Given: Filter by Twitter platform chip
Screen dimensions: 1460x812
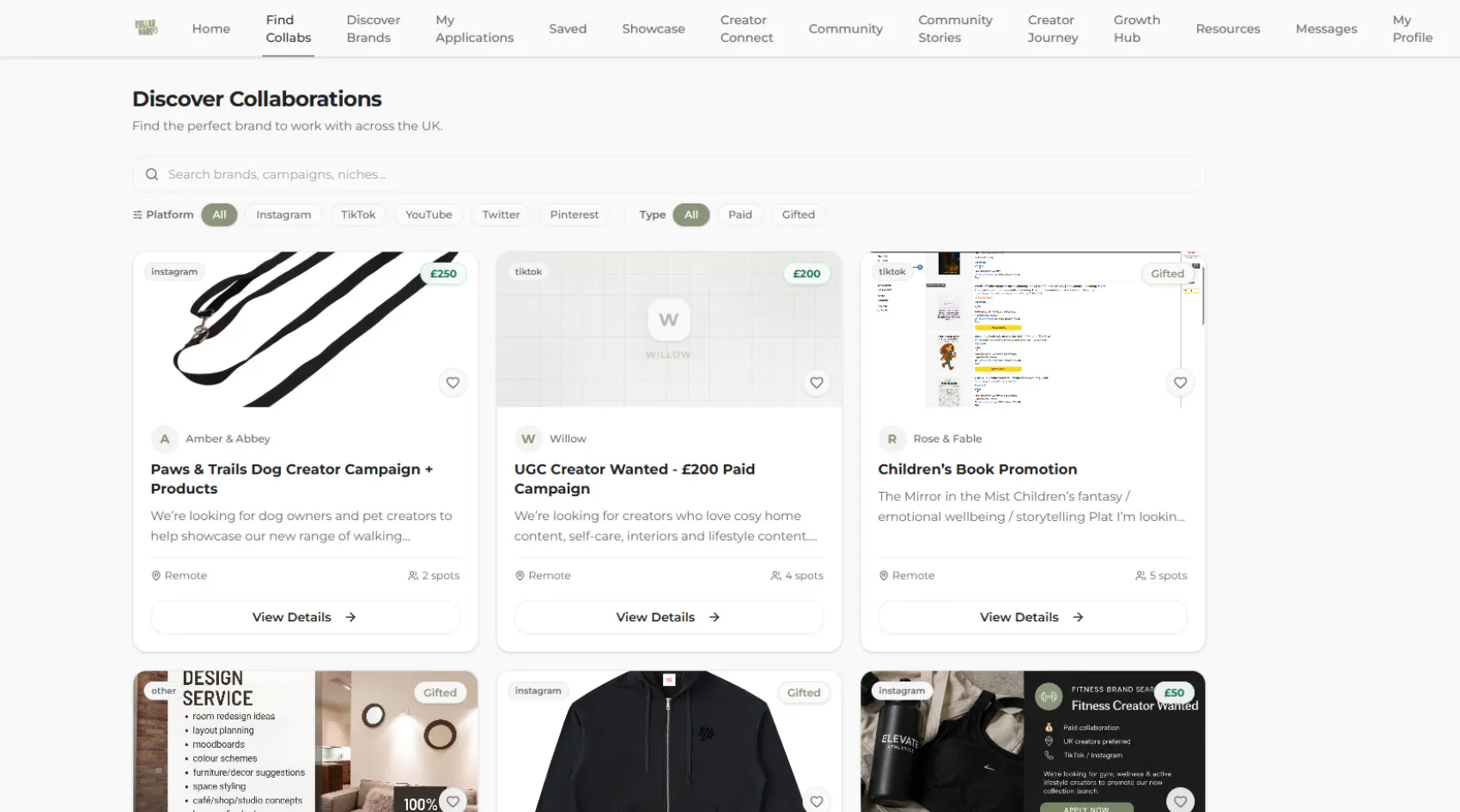Looking at the screenshot, I should point(501,215).
